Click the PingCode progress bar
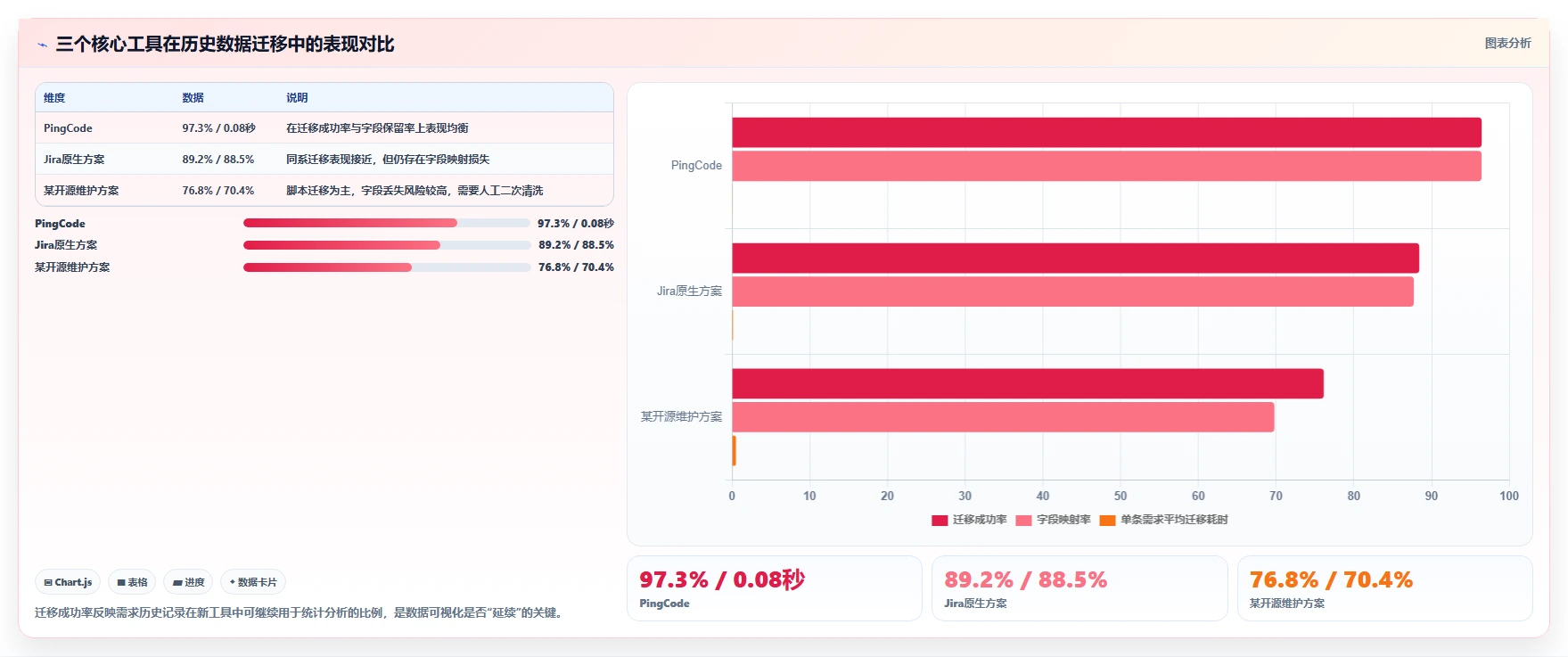The height and width of the screenshot is (657, 1568). 387,223
